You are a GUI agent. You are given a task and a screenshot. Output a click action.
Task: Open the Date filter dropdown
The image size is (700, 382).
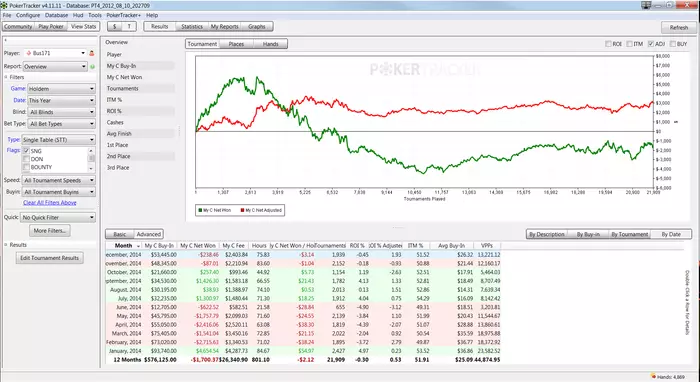(x=61, y=100)
